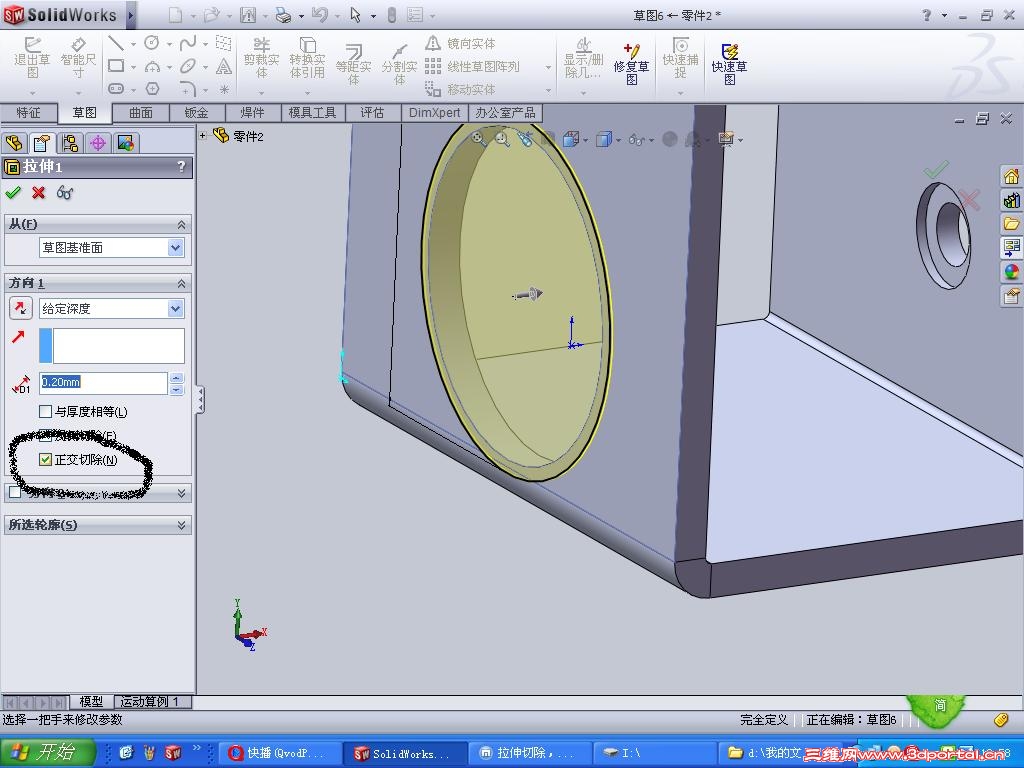The height and width of the screenshot is (768, 1024).
Task: Open SolidWorks Resources home icon in task pane
Action: pos(1011,176)
